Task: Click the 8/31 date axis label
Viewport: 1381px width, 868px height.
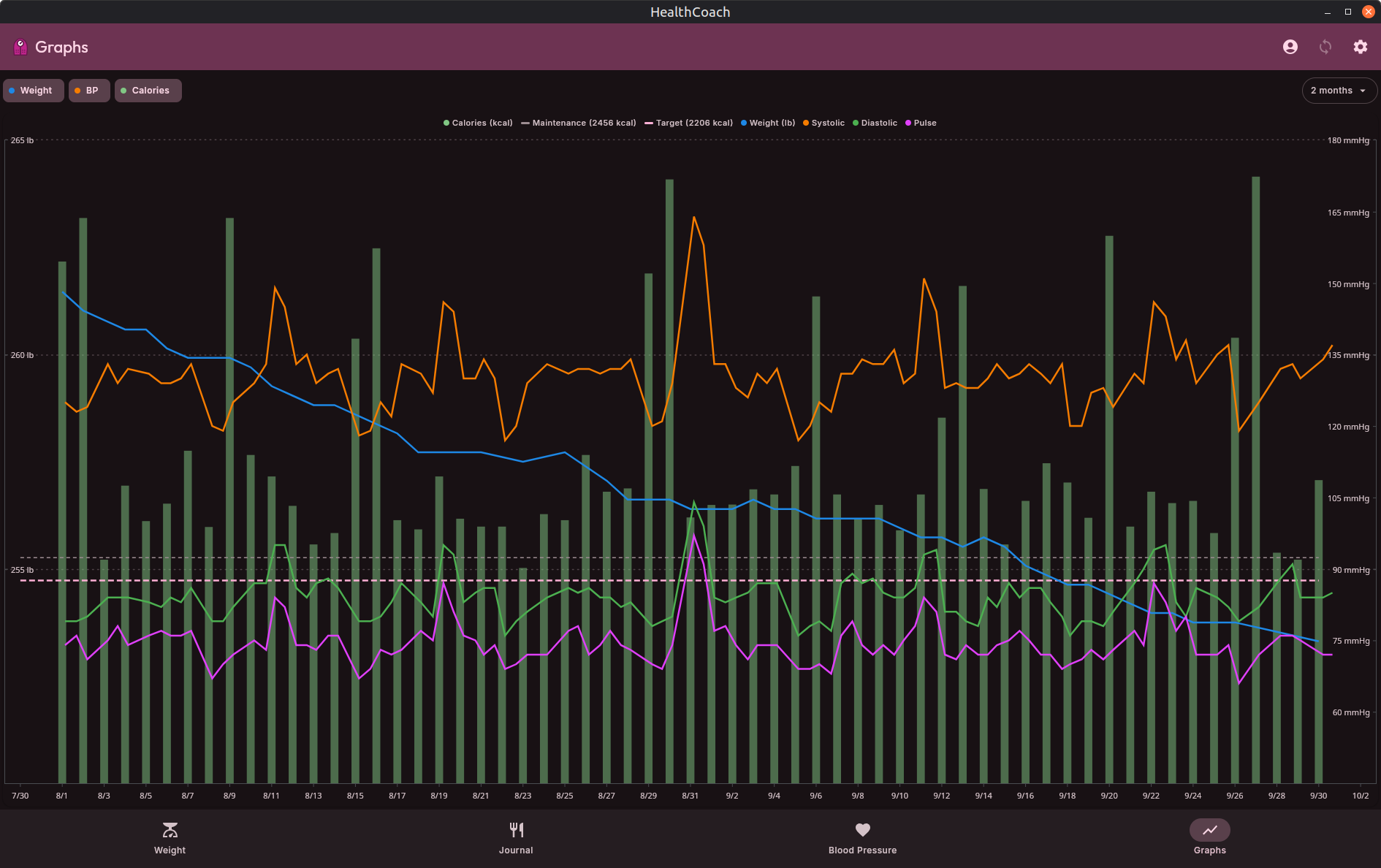Action: click(690, 796)
